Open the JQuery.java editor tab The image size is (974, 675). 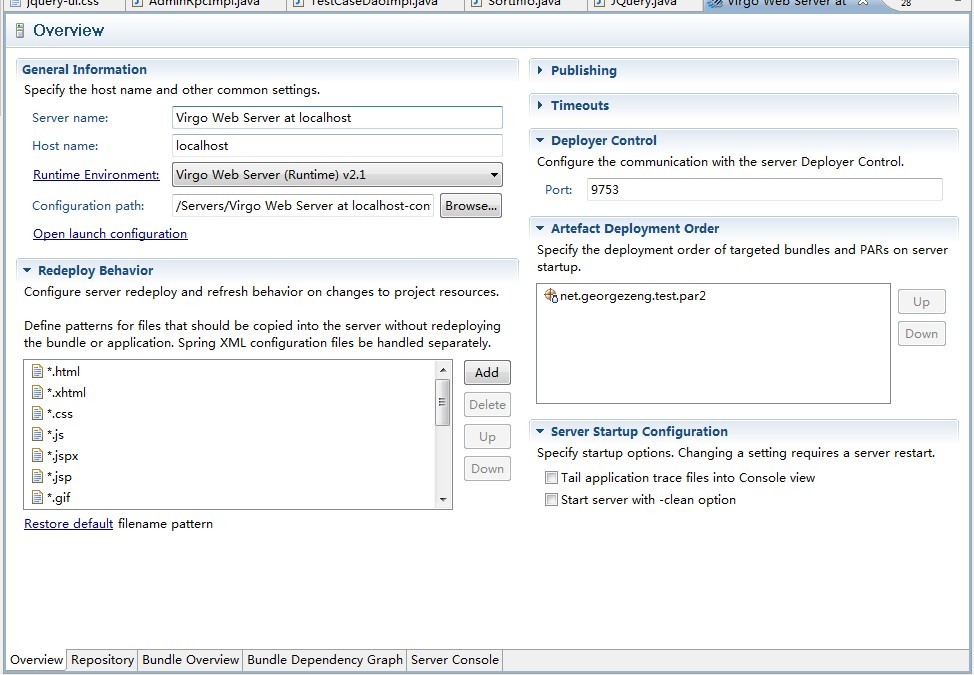coord(644,3)
